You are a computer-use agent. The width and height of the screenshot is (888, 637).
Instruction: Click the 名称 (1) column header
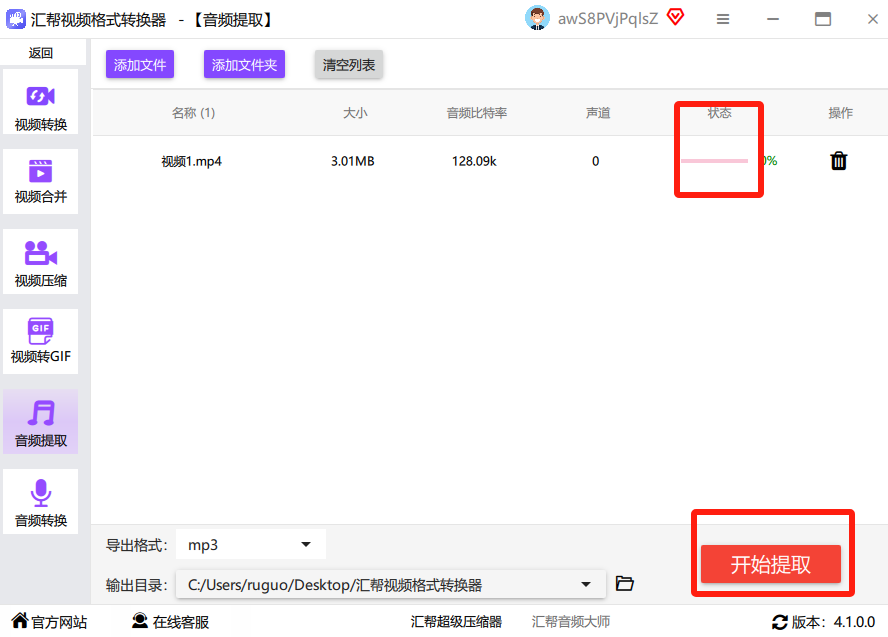pyautogui.click(x=194, y=113)
